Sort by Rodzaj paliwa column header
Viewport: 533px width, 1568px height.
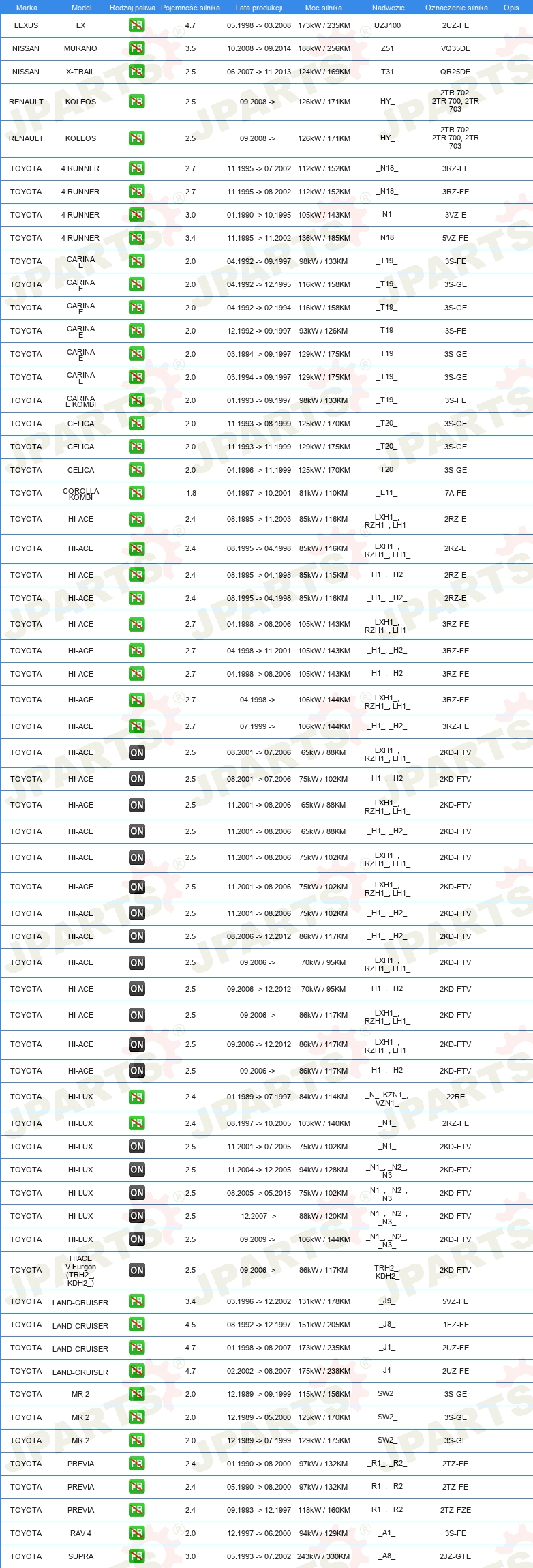[x=132, y=8]
